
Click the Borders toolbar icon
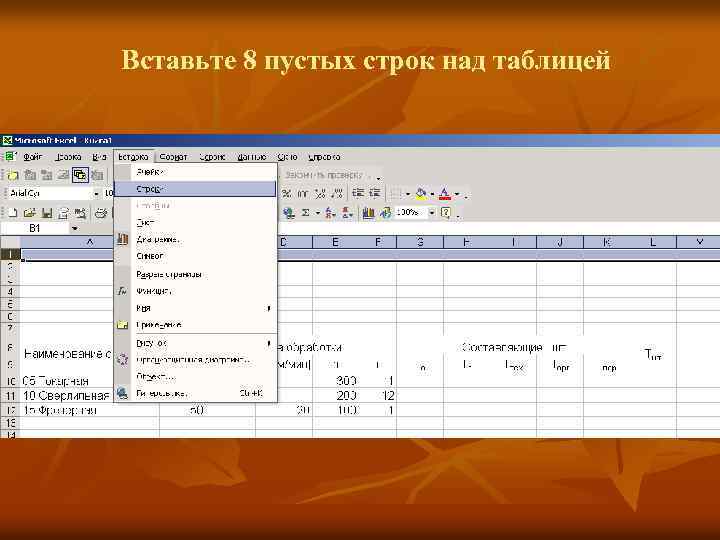click(396, 194)
